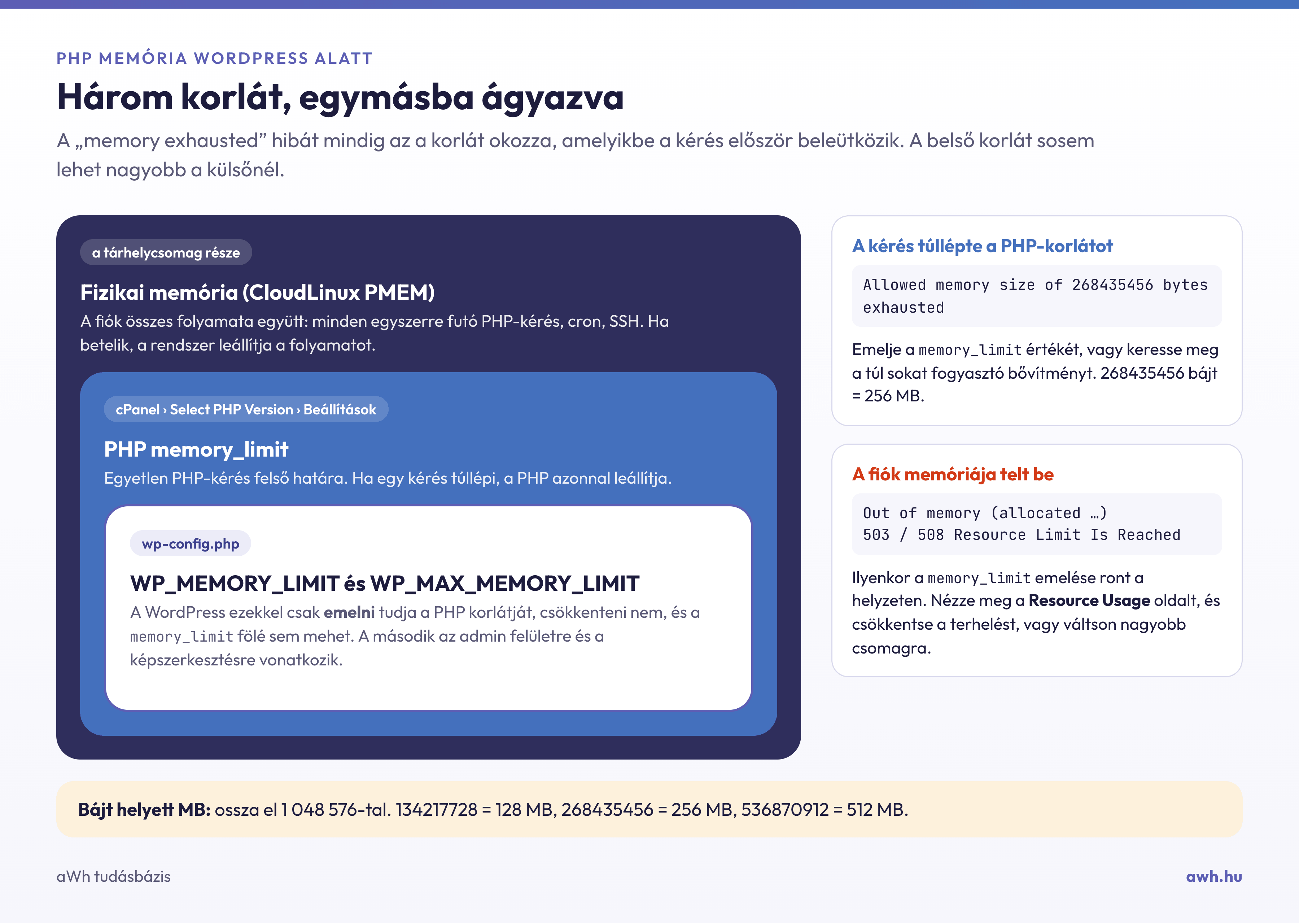Click the 'aWh tudásbázis' footer text
The height and width of the screenshot is (924, 1299).
(113, 877)
